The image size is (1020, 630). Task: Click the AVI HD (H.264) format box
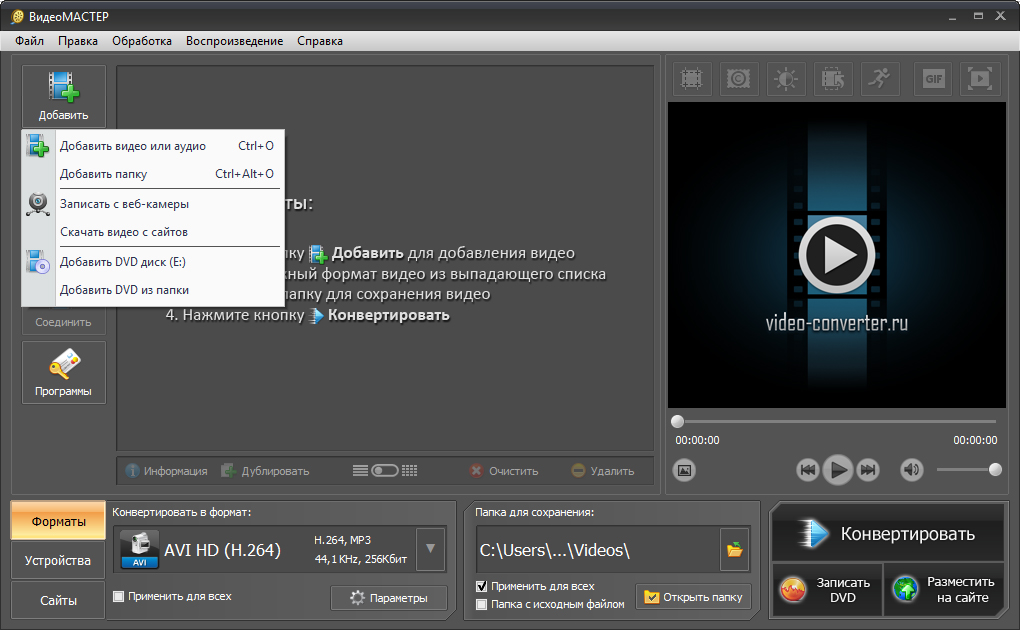[265, 550]
